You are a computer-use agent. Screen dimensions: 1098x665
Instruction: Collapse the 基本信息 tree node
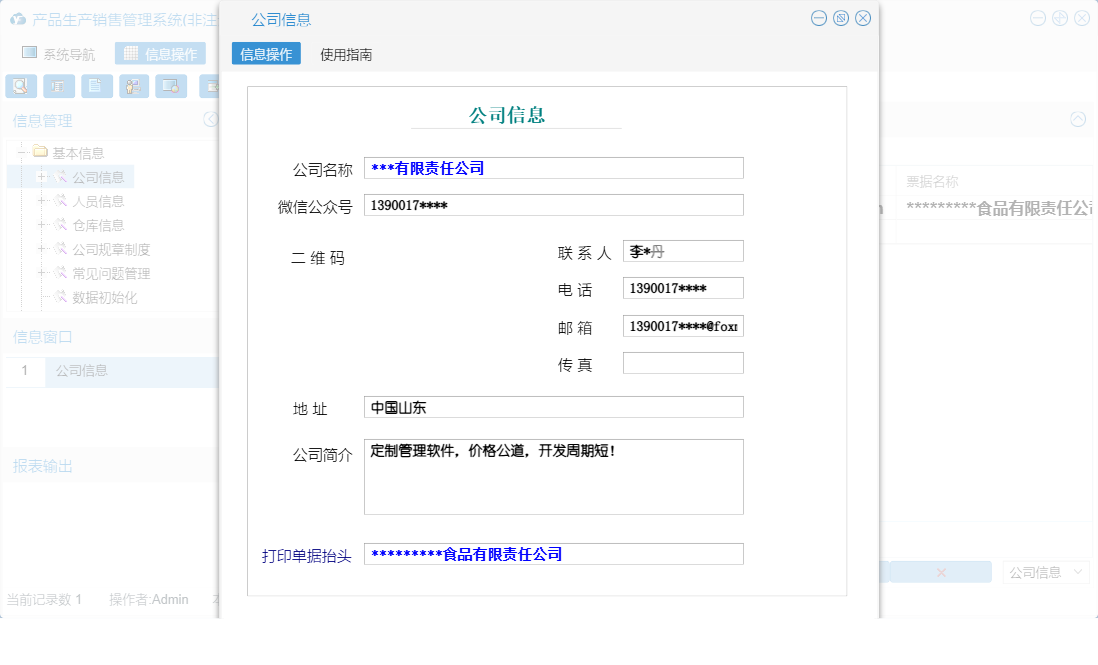(x=22, y=152)
